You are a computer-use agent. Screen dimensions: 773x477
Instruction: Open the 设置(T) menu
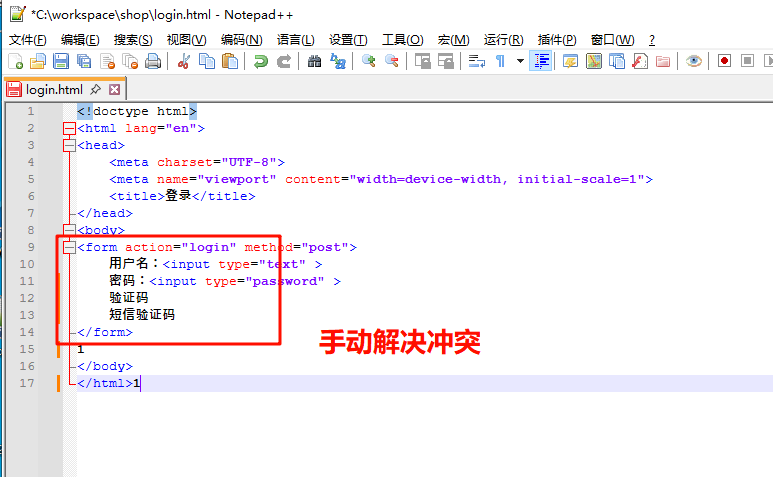[x=348, y=40]
